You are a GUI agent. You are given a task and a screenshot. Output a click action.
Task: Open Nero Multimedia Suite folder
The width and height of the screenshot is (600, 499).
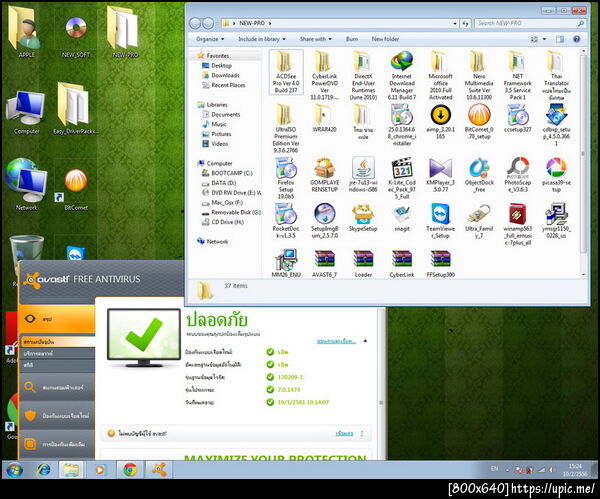479,75
